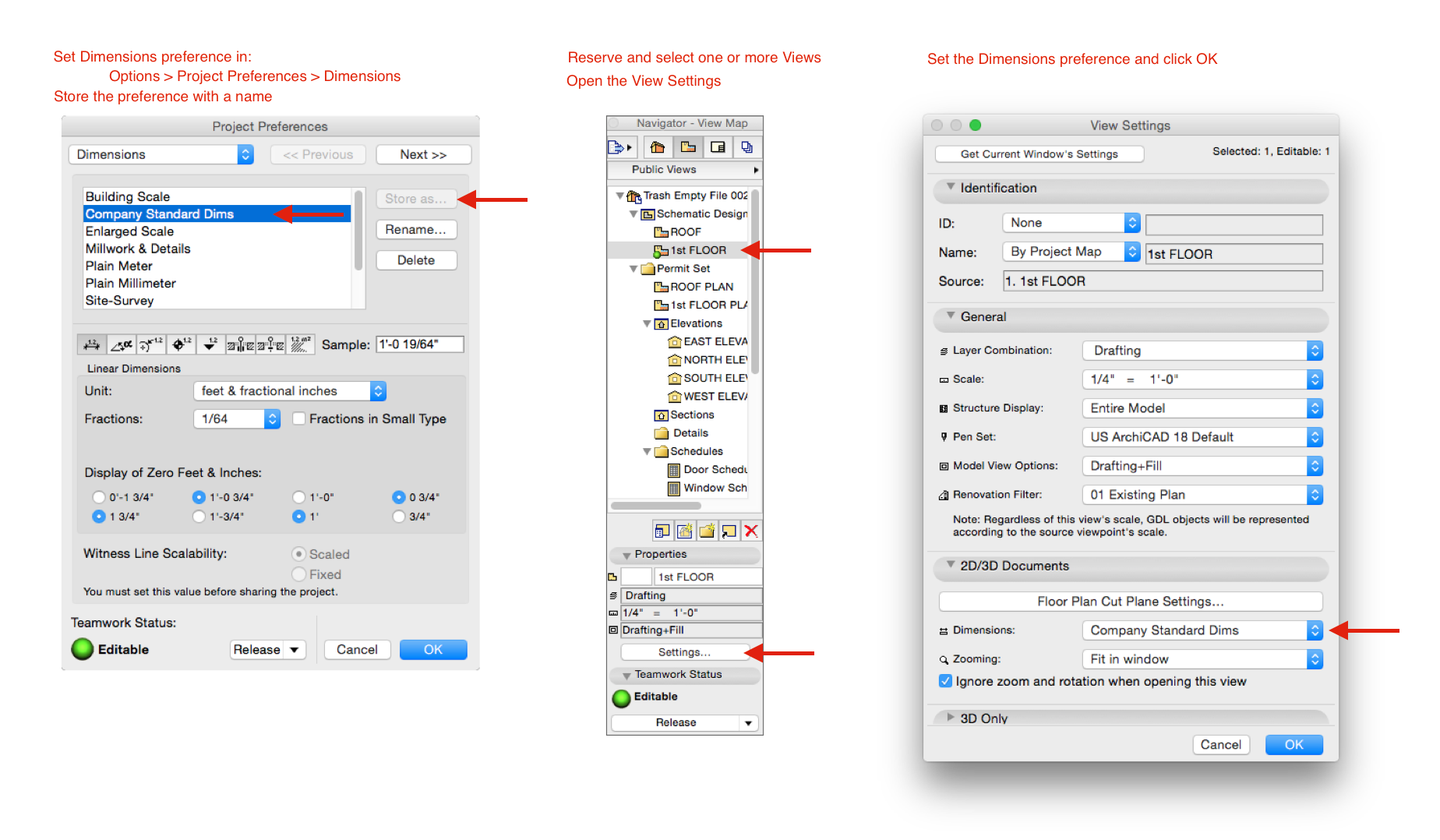
Task: Select the 1'-0" zero feet display option
Action: tap(298, 496)
